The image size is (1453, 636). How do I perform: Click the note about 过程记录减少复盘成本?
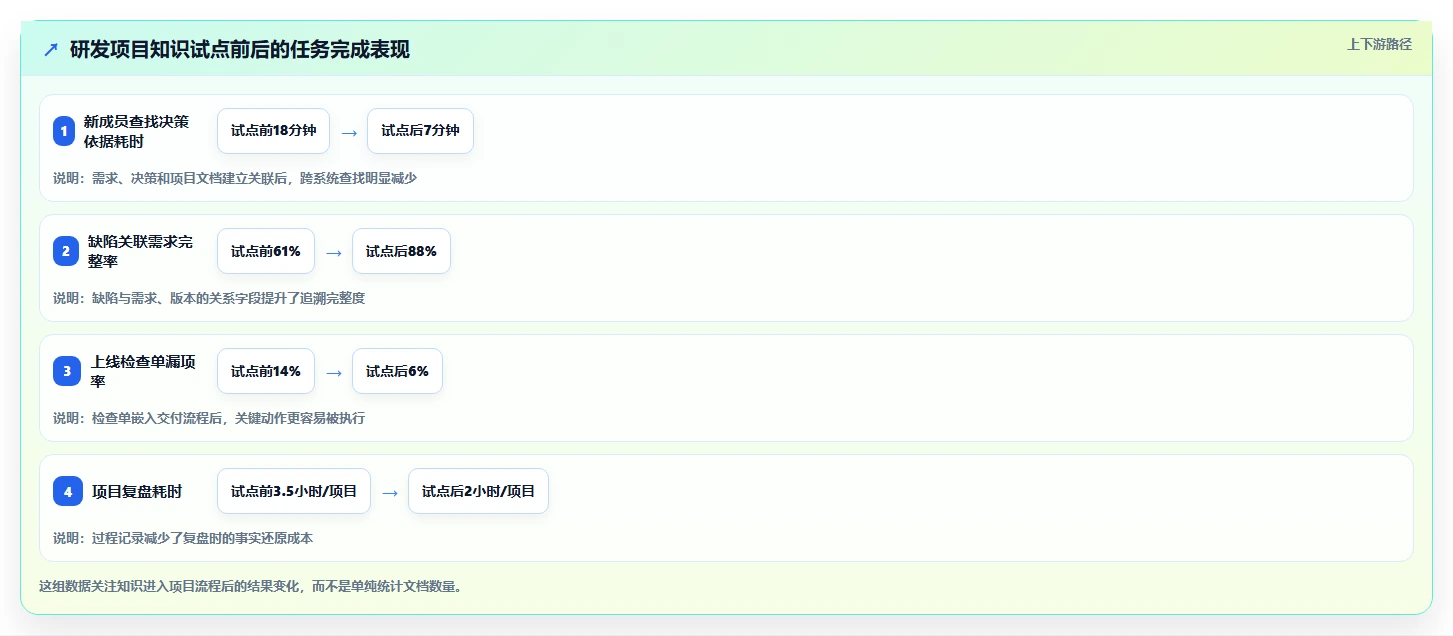click(183, 538)
